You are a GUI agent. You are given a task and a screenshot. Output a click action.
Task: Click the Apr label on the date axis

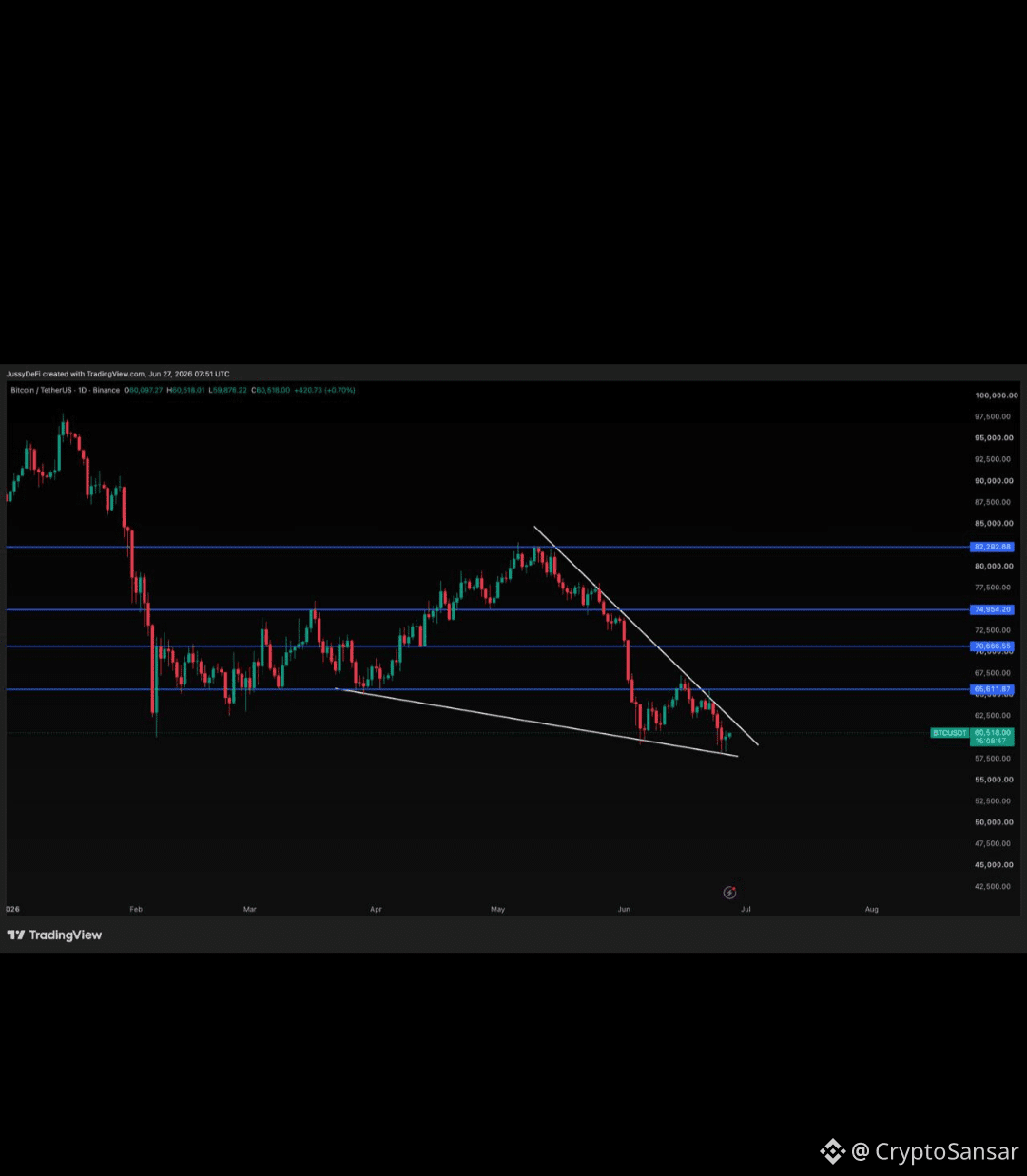pos(376,910)
